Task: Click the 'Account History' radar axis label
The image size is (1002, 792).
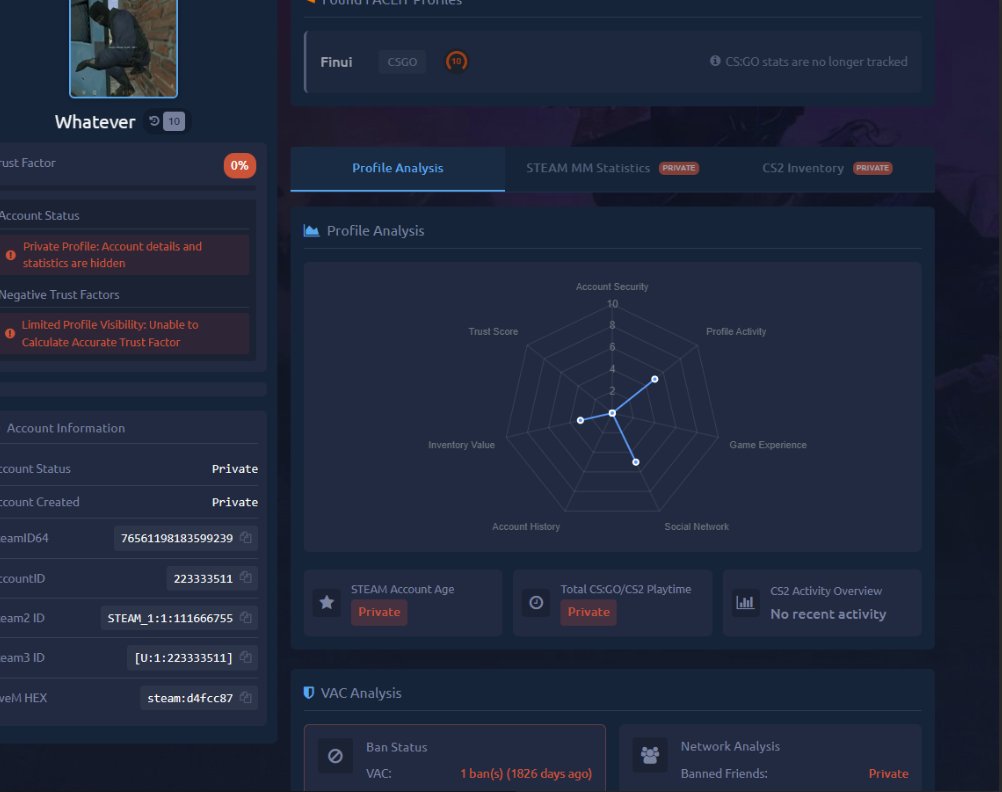Action: pyautogui.click(x=526, y=527)
